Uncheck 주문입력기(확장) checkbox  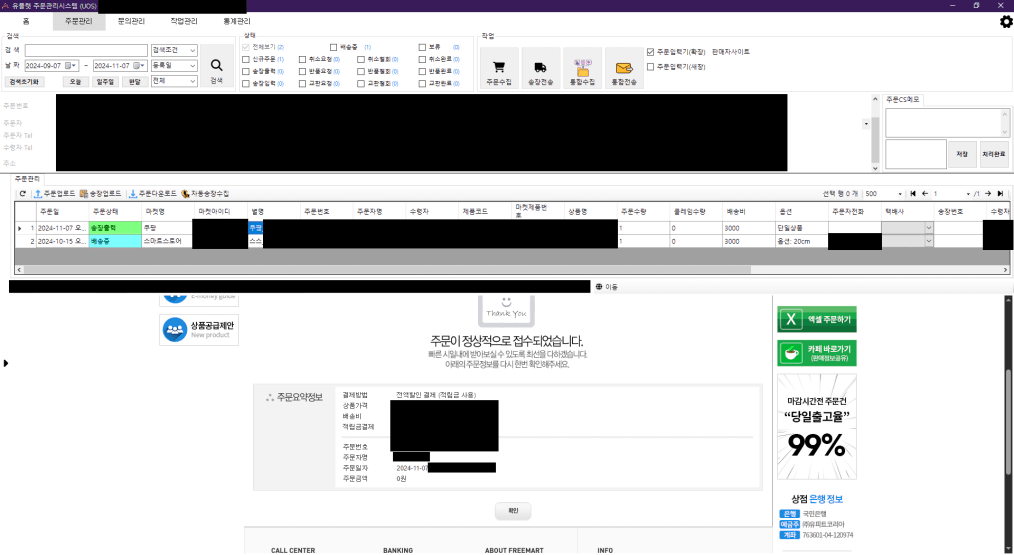651,52
